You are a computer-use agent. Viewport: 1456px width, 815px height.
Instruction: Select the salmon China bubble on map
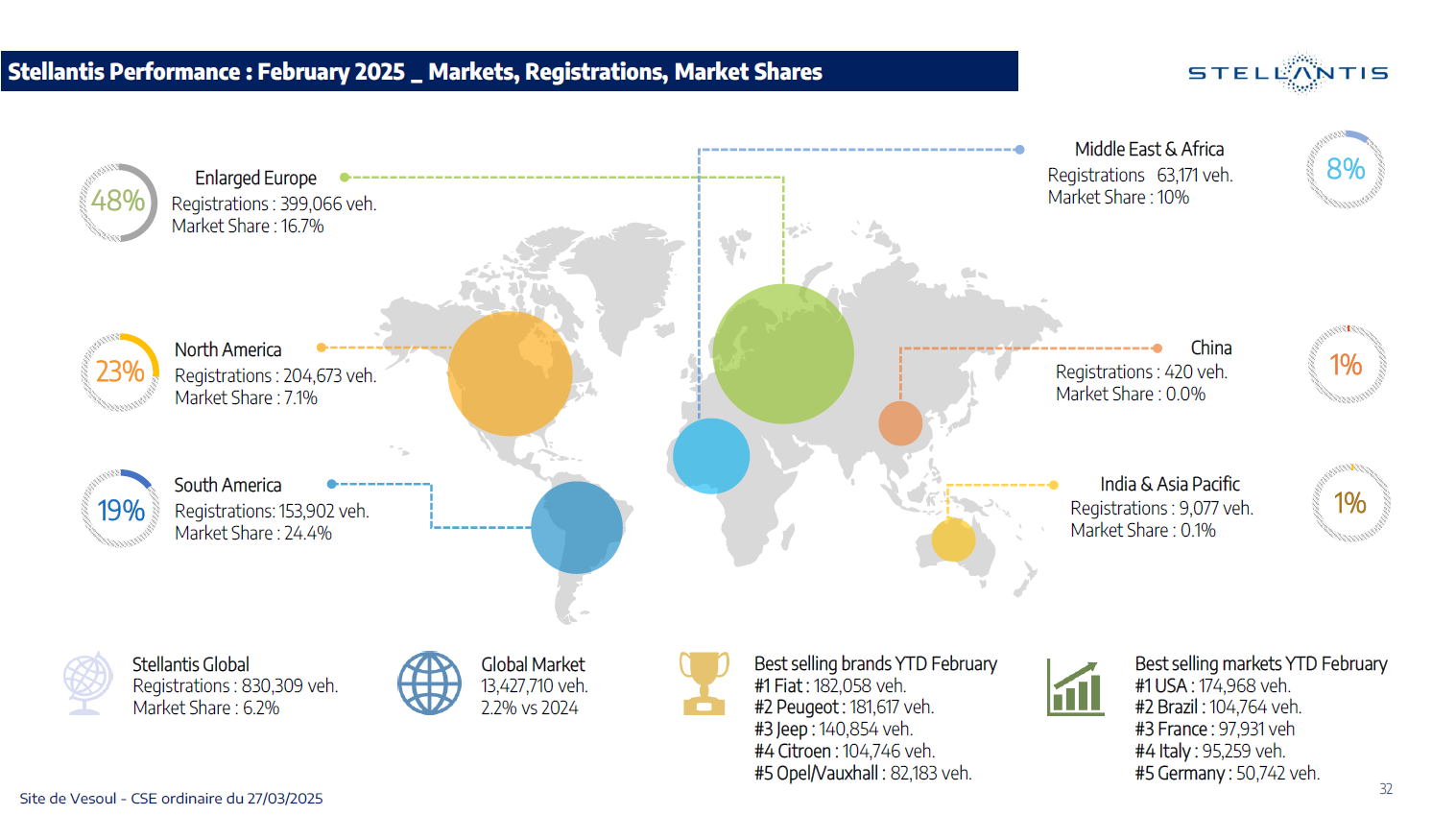click(900, 423)
